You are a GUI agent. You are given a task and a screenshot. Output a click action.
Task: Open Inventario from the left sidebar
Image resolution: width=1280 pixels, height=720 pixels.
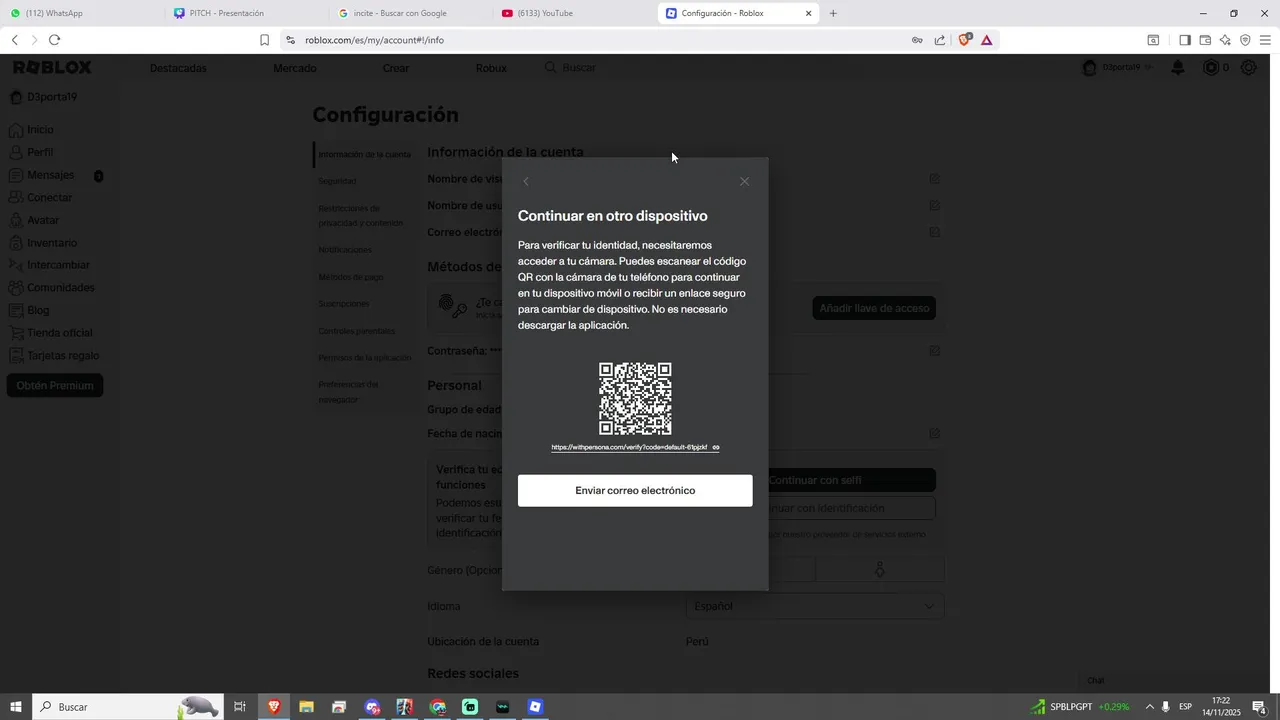[52, 243]
